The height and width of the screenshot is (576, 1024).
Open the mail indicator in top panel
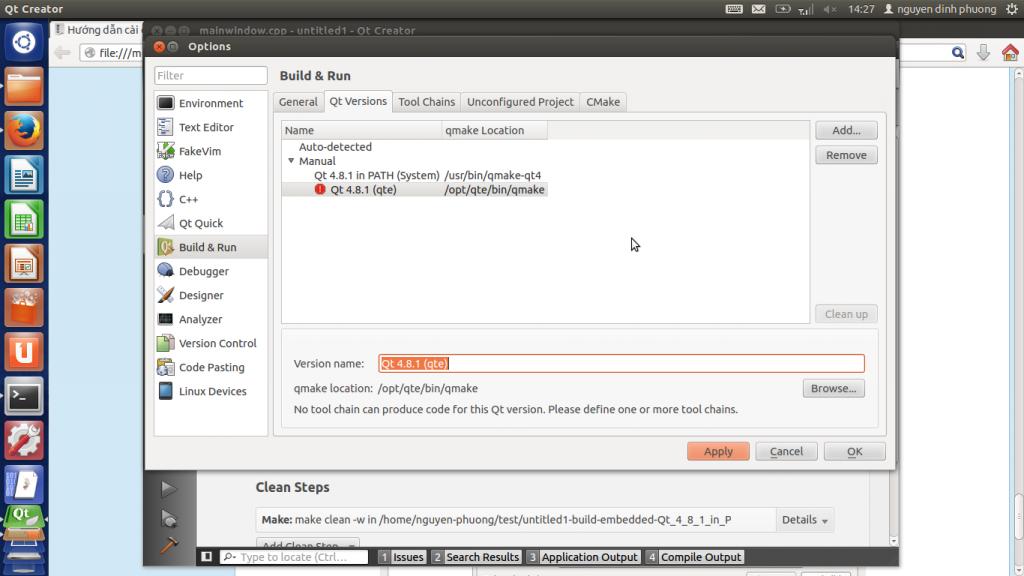coord(758,9)
